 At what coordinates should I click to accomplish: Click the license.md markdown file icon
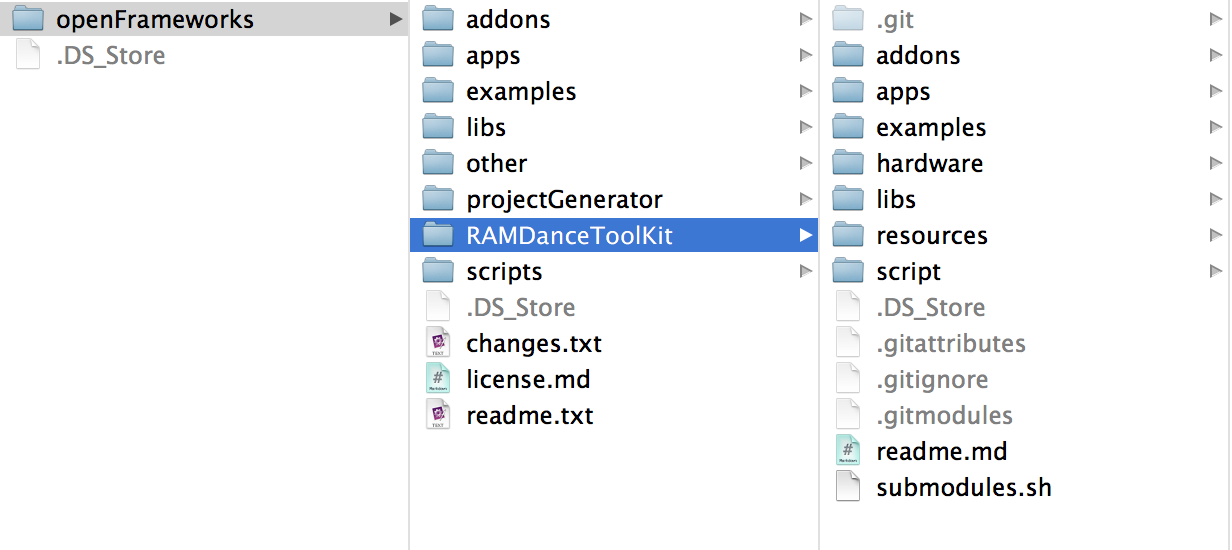(x=438, y=379)
